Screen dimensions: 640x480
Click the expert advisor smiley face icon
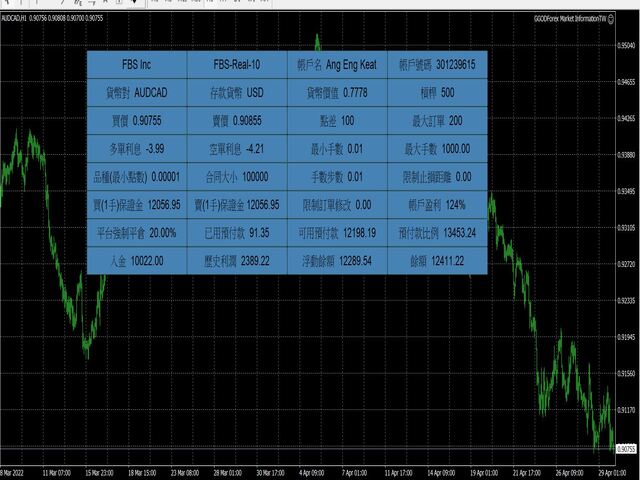point(611,19)
